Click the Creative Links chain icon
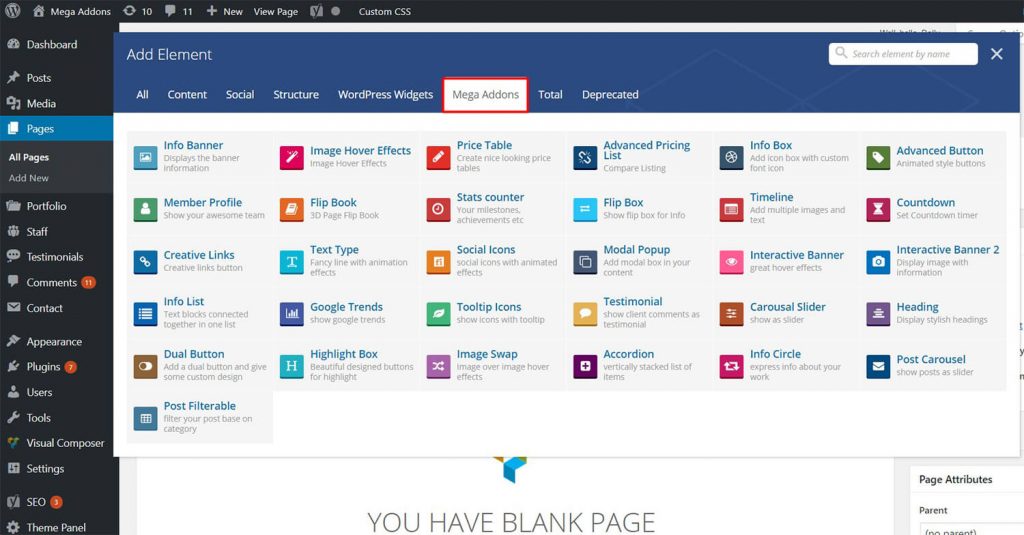The width and height of the screenshot is (1024, 535). click(x=146, y=262)
